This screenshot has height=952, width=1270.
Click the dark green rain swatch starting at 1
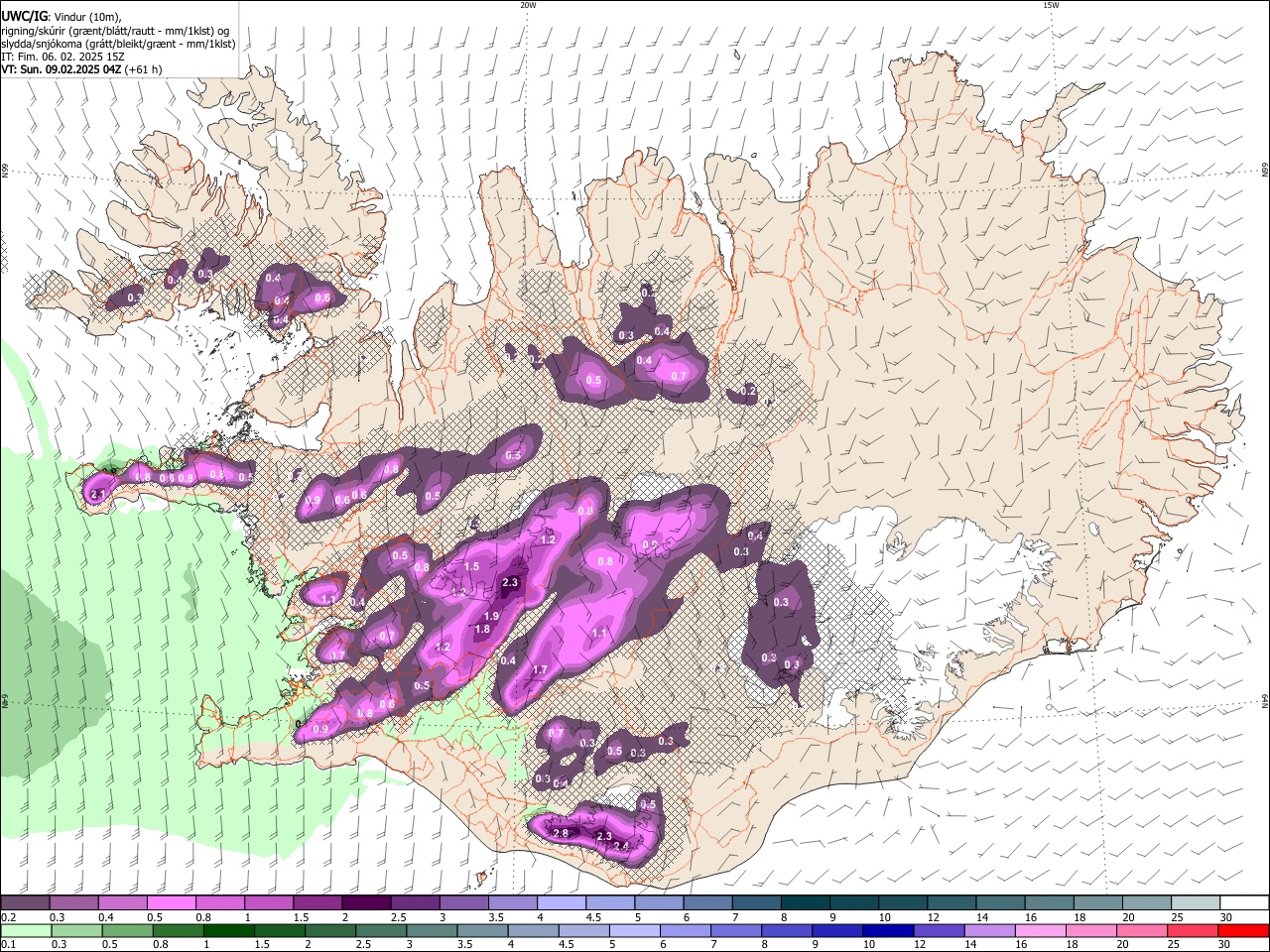229,931
